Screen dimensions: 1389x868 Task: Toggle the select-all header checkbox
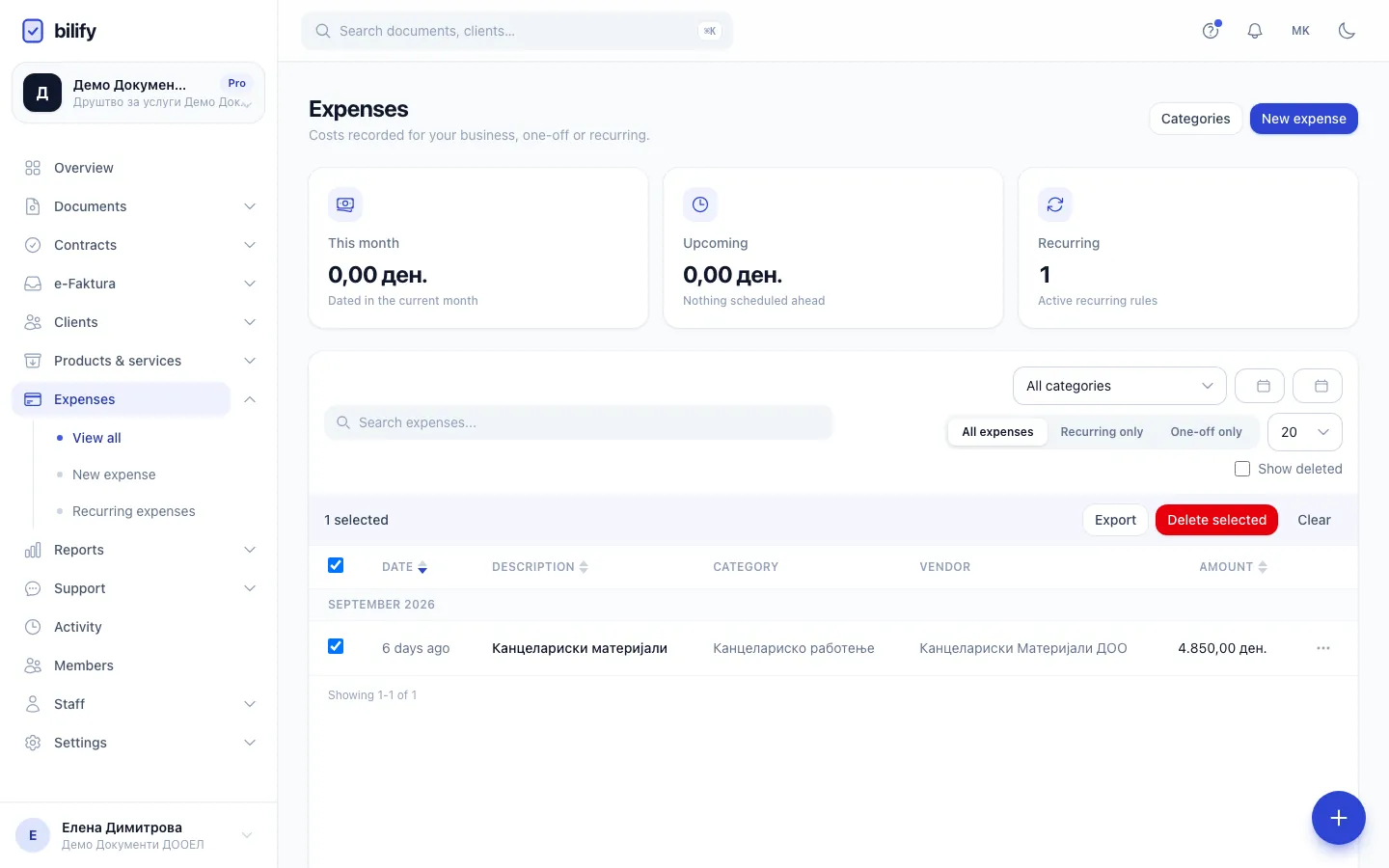pos(336,565)
